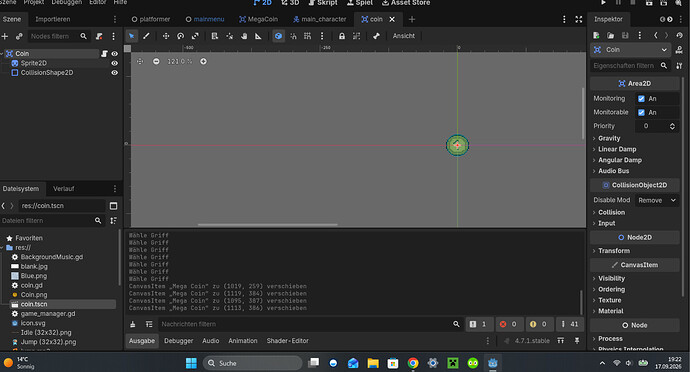Image resolution: width=690 pixels, height=372 pixels.
Task: Instantiate a child scene link icon
Action: tap(19, 36)
